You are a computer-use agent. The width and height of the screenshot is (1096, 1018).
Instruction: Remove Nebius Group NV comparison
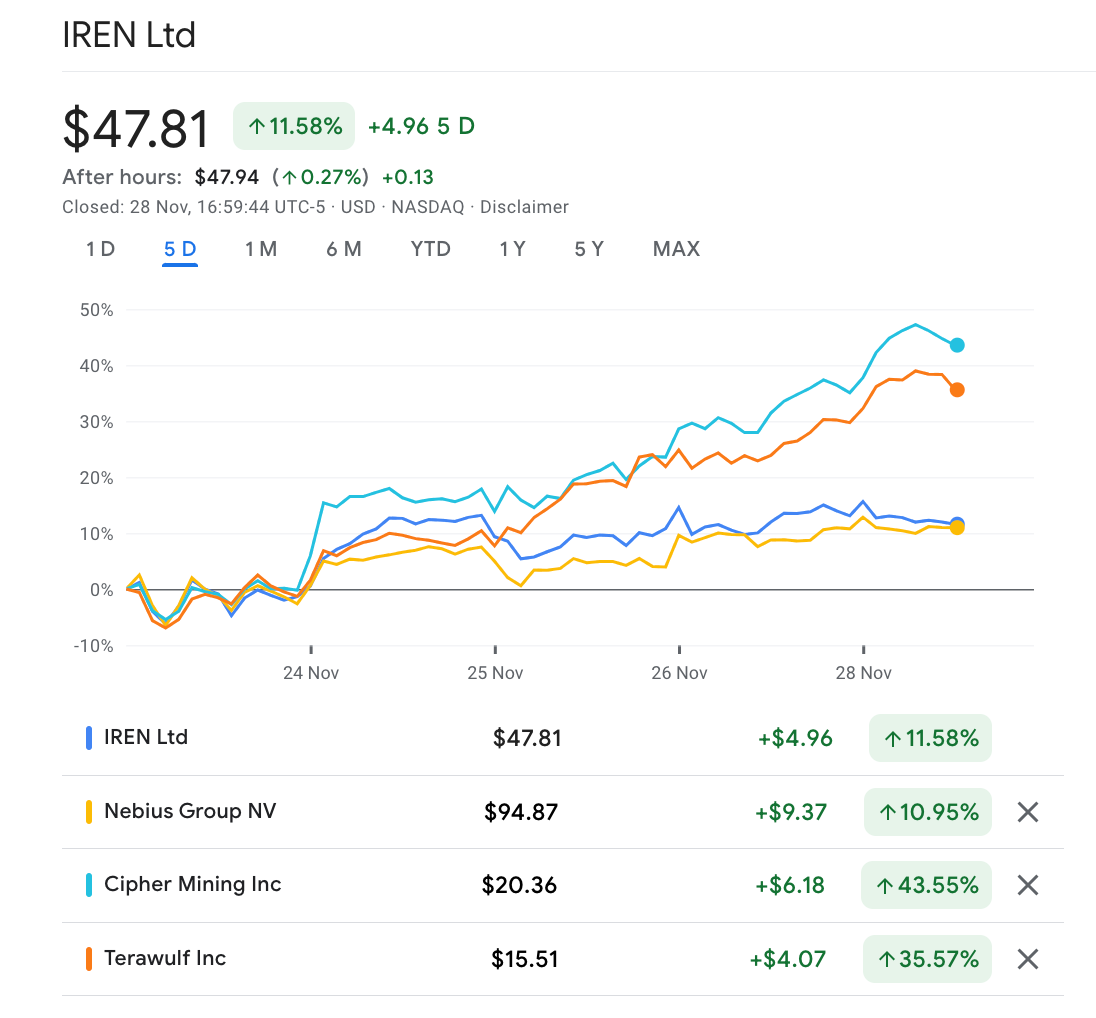coord(1028,812)
